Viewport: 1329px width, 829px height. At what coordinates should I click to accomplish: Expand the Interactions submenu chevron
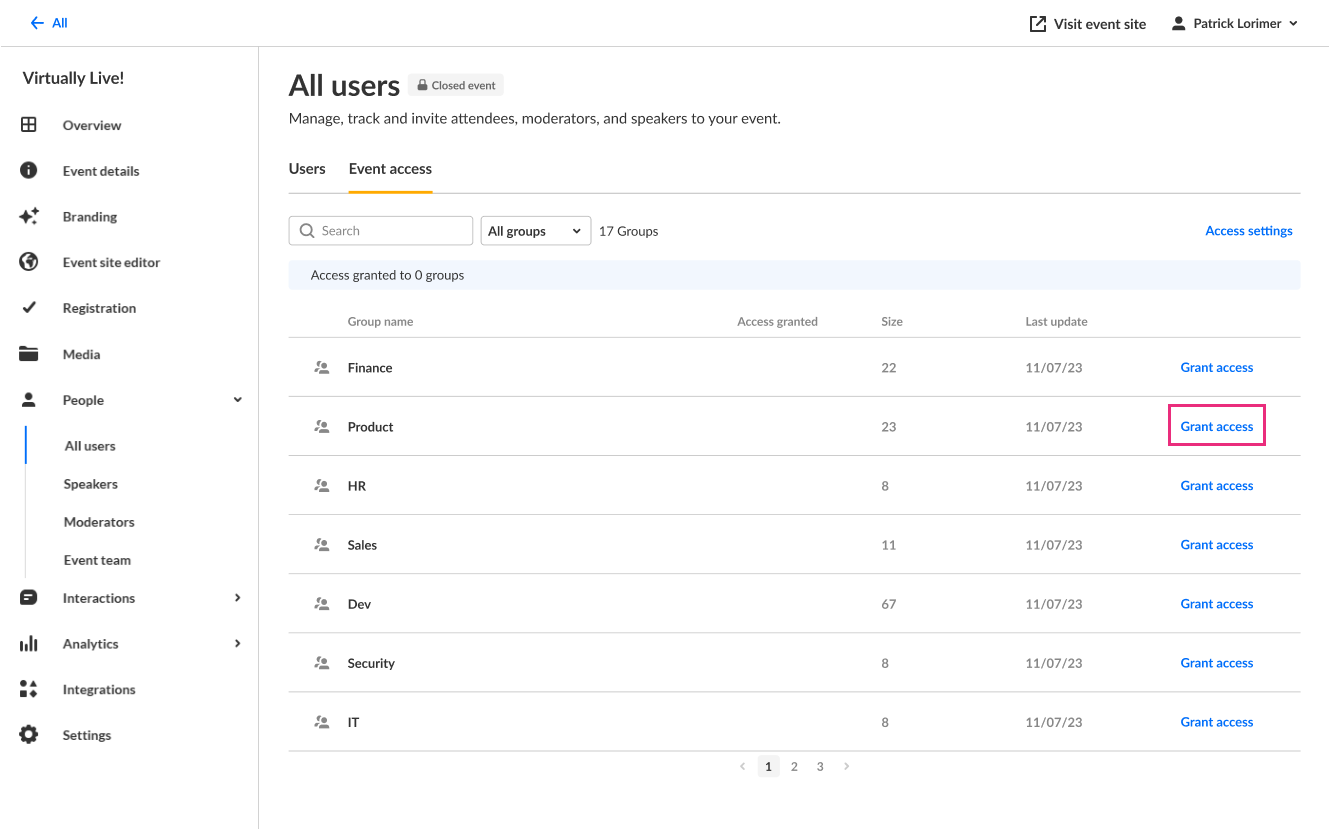pos(238,598)
